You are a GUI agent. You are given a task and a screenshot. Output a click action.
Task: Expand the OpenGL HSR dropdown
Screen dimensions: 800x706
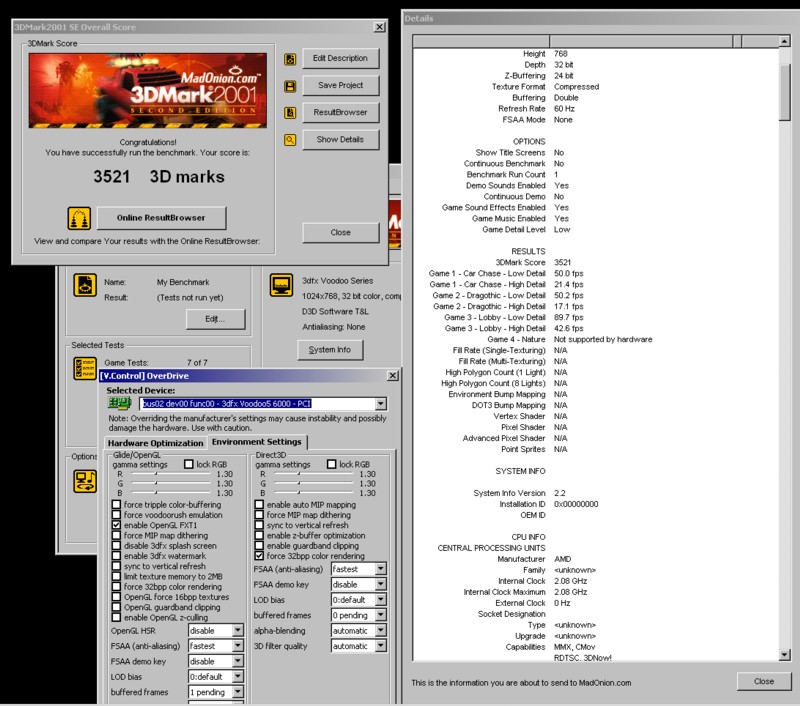point(237,632)
